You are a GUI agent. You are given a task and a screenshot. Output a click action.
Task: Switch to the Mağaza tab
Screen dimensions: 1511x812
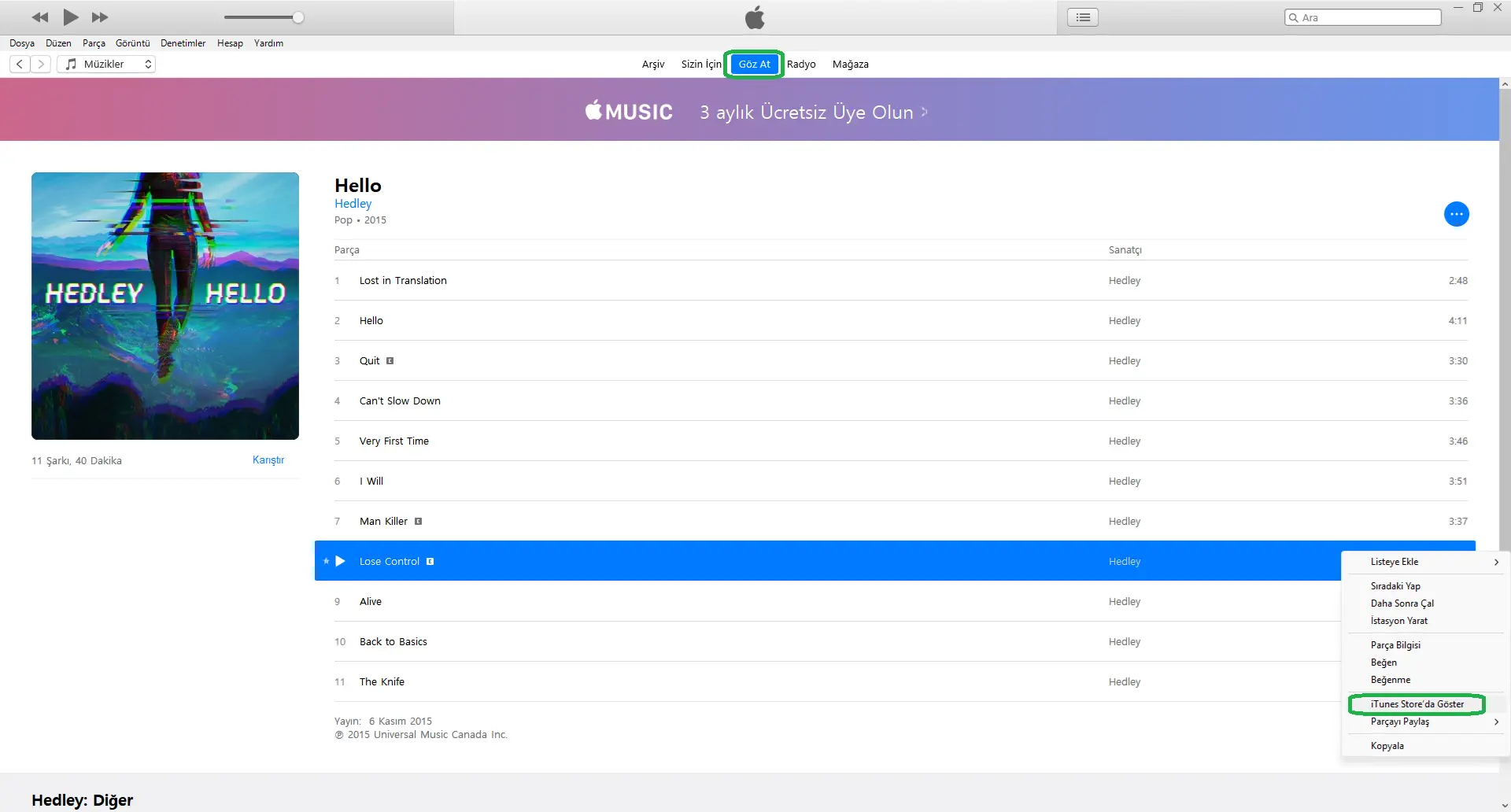pyautogui.click(x=851, y=65)
